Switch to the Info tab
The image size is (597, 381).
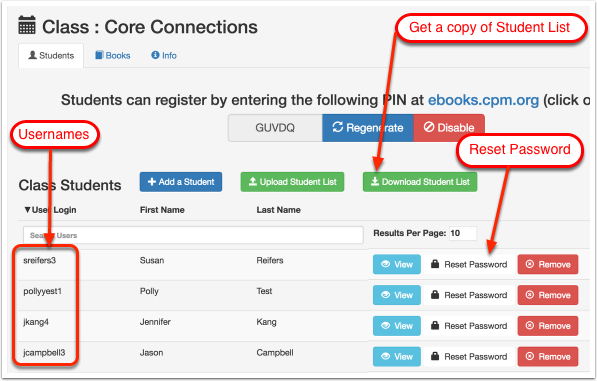tap(164, 56)
